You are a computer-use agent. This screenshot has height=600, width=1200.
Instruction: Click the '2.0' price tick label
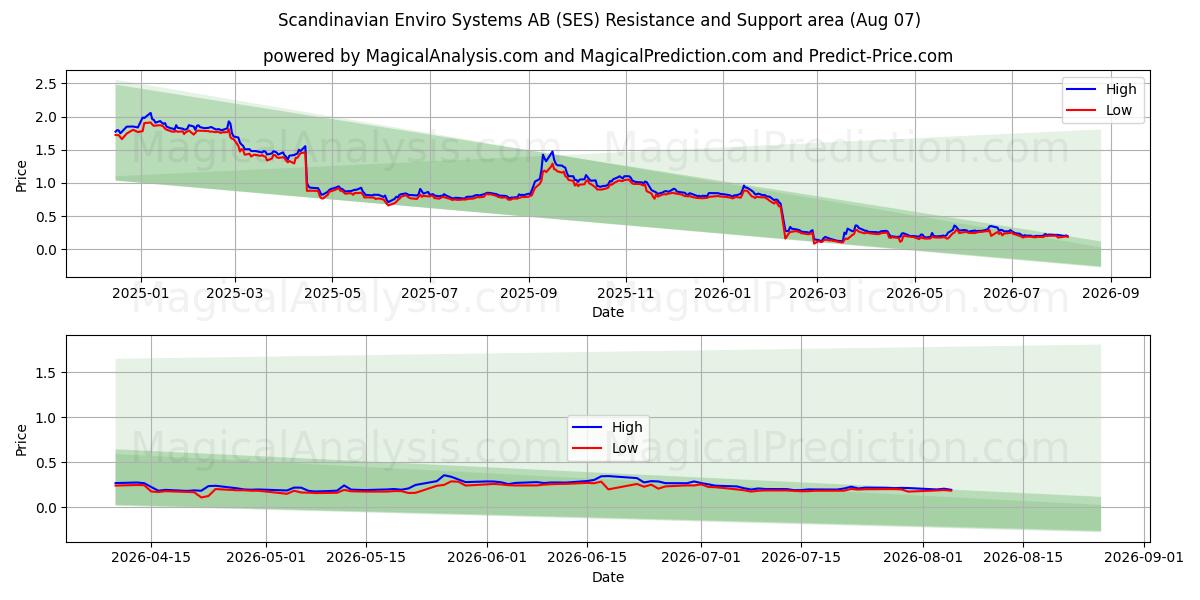(x=45, y=117)
